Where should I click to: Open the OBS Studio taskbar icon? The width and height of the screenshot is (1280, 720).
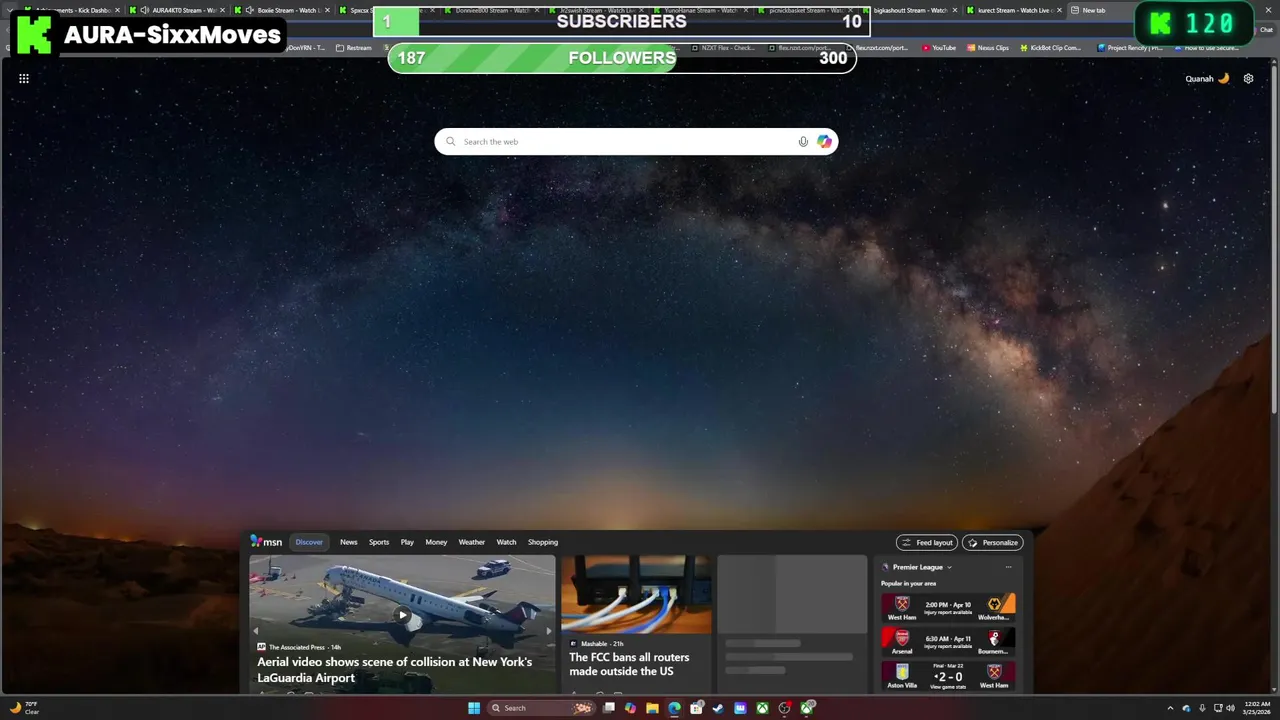tap(785, 708)
